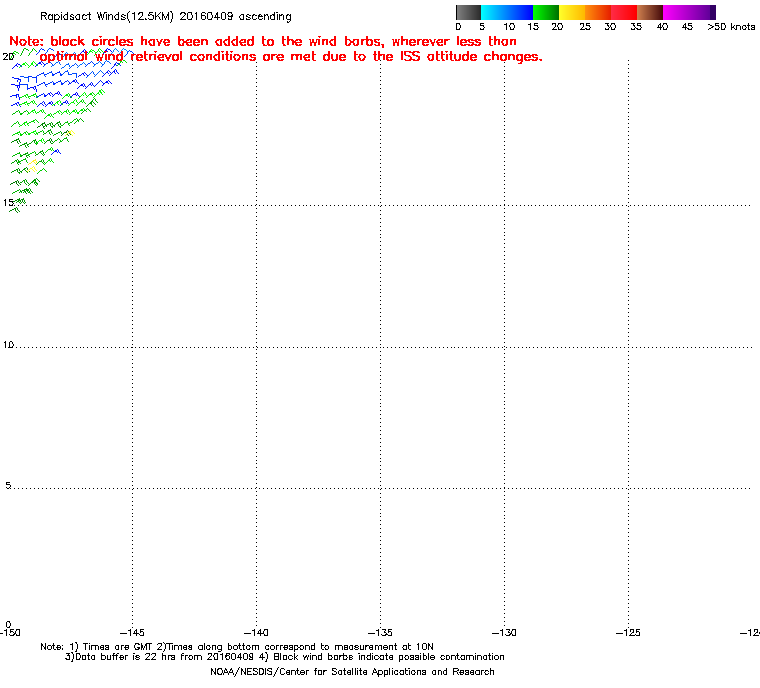Image resolution: width=760 pixels, height=688 pixels.
Task: Click the red note about black circles
Action: [276, 49]
